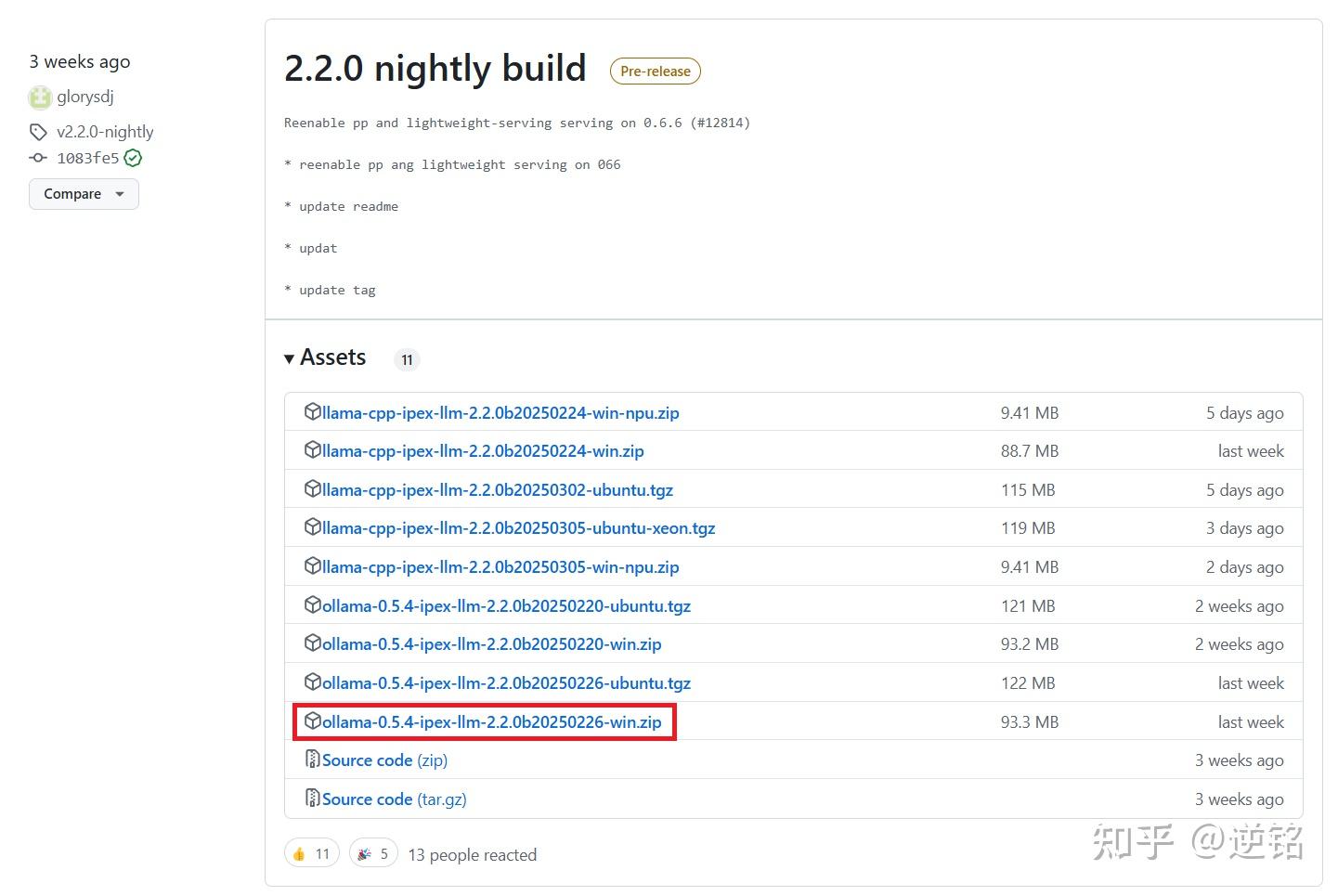Image resolution: width=1338 pixels, height=896 pixels.
Task: Click the '* update readme' line
Action: pyautogui.click(x=342, y=206)
